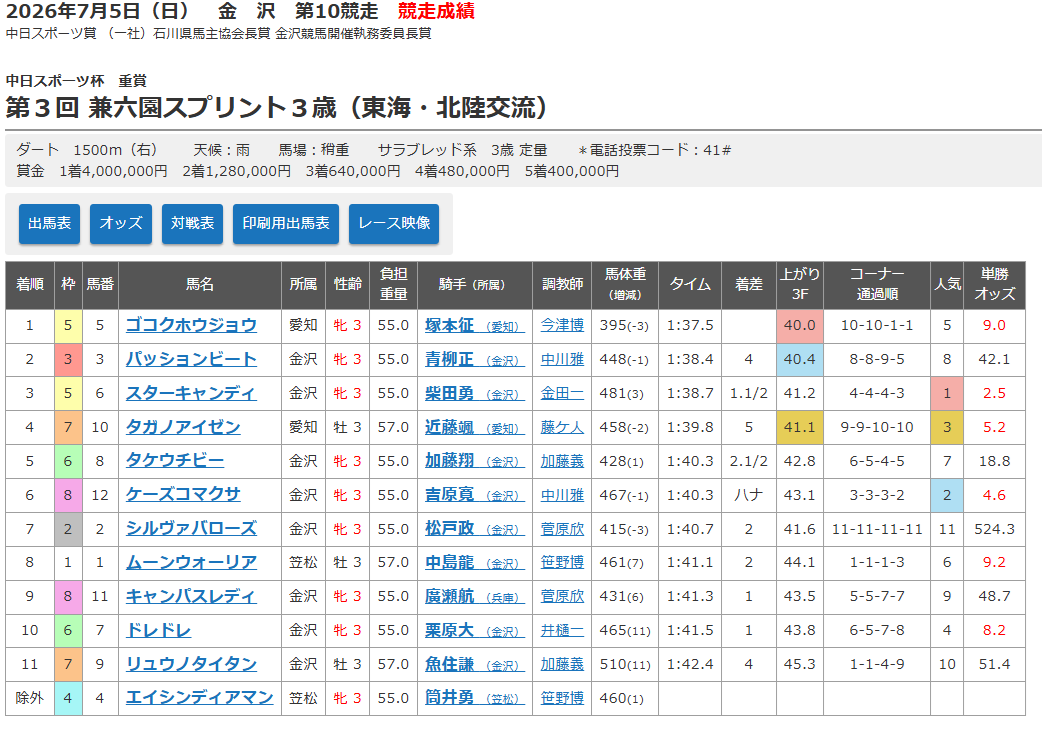Open trainer 金田一 link
The image size is (1042, 730).
(x=562, y=393)
